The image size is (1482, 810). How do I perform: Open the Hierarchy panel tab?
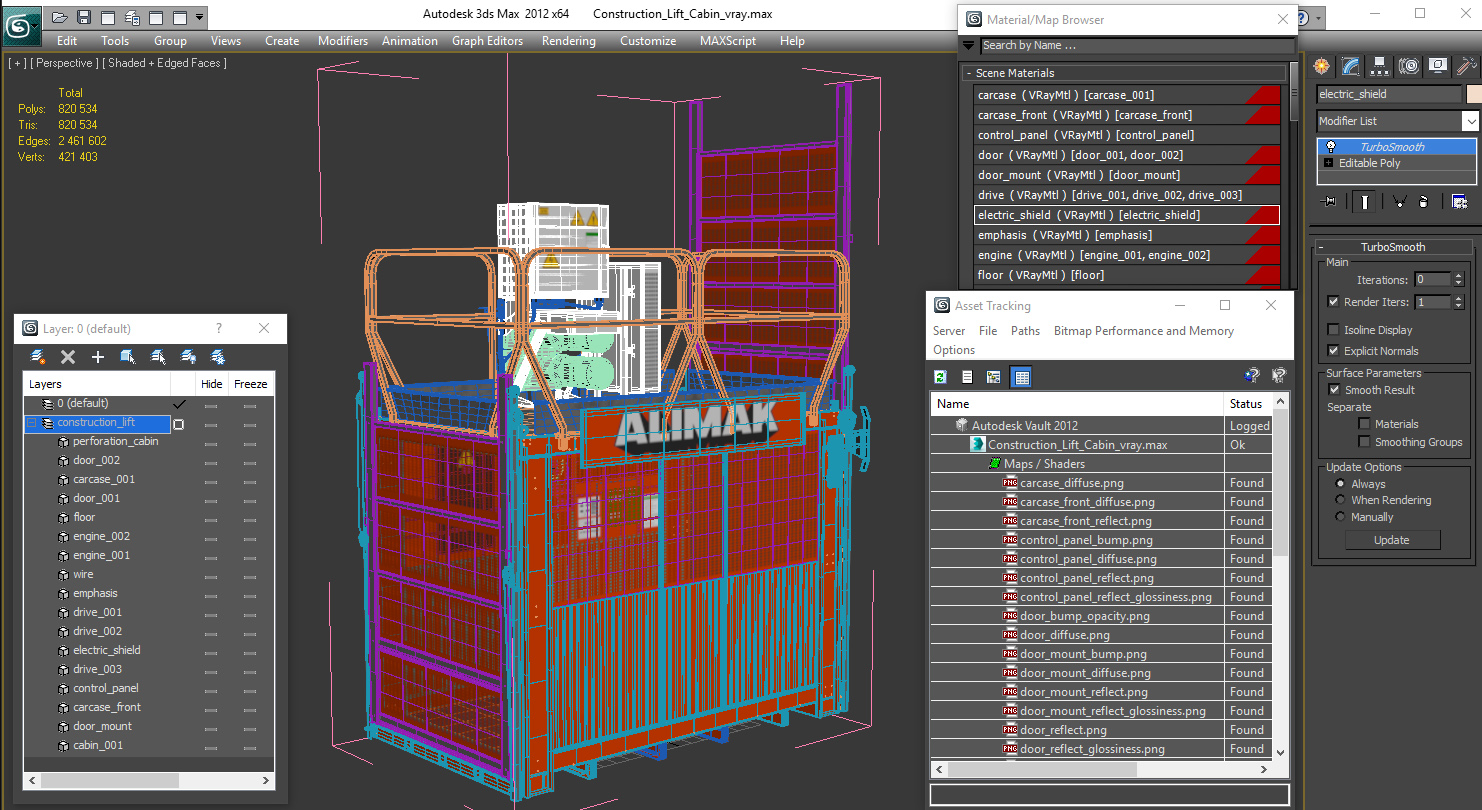click(1380, 66)
